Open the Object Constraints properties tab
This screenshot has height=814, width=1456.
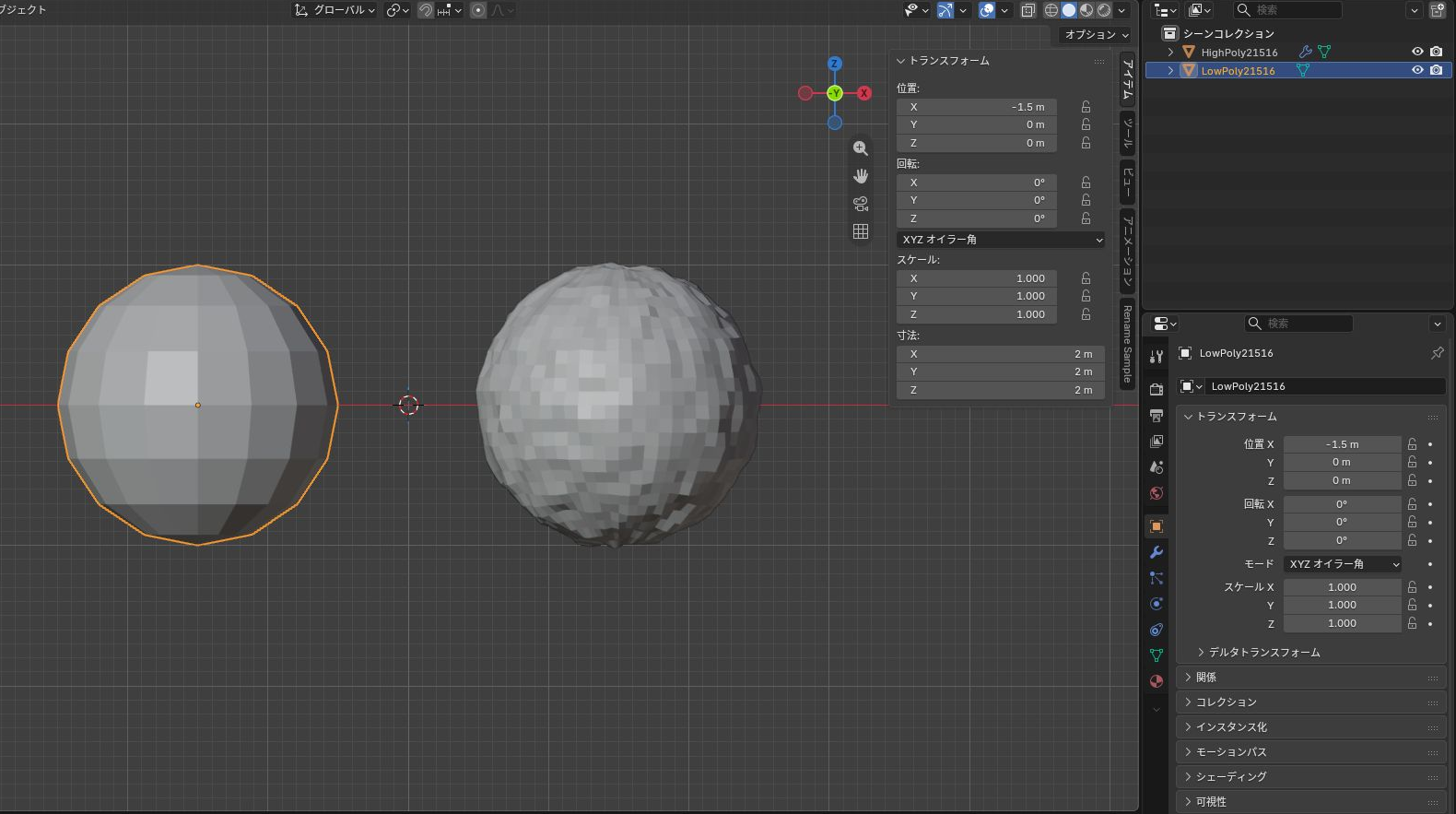[1157, 630]
